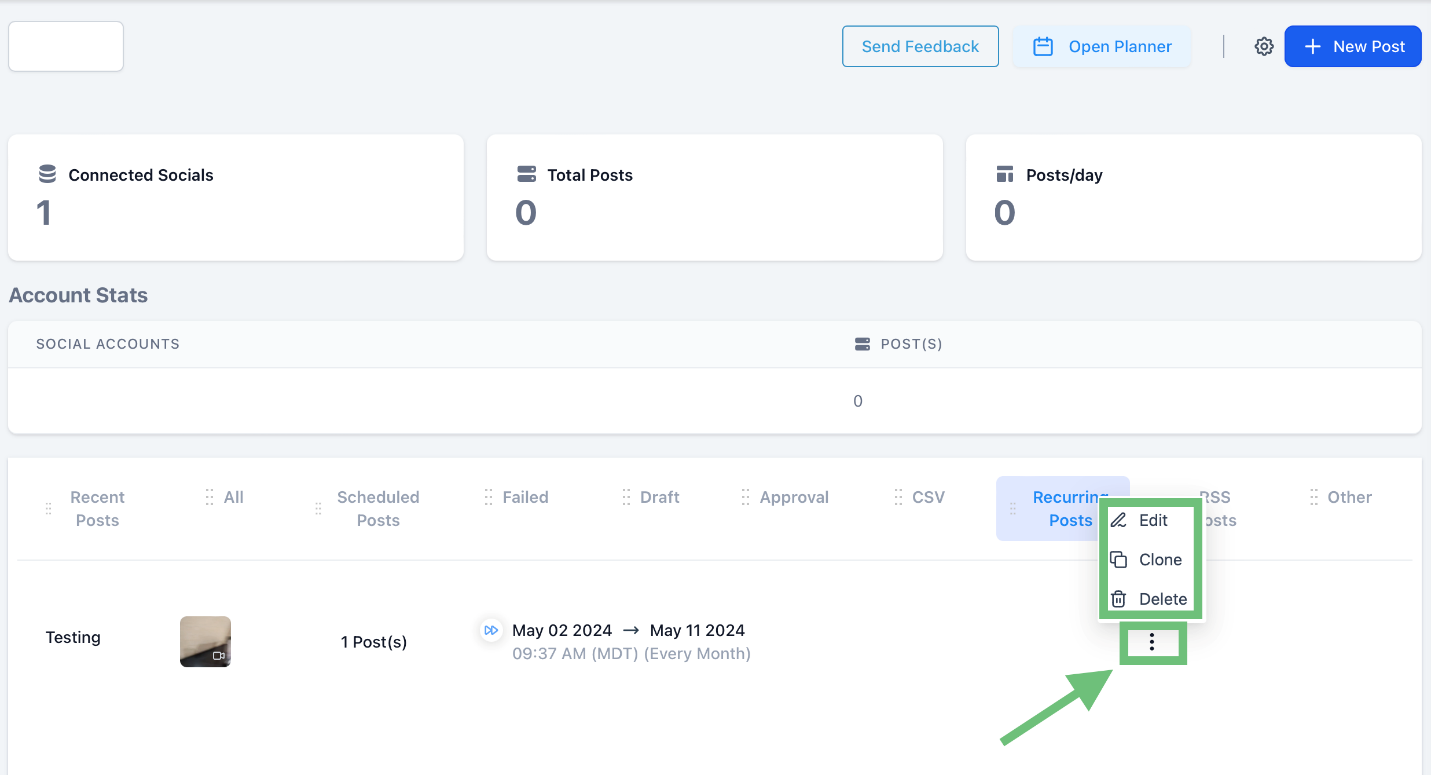
Task: Open the Scheduled Posts tab
Action: (378, 509)
